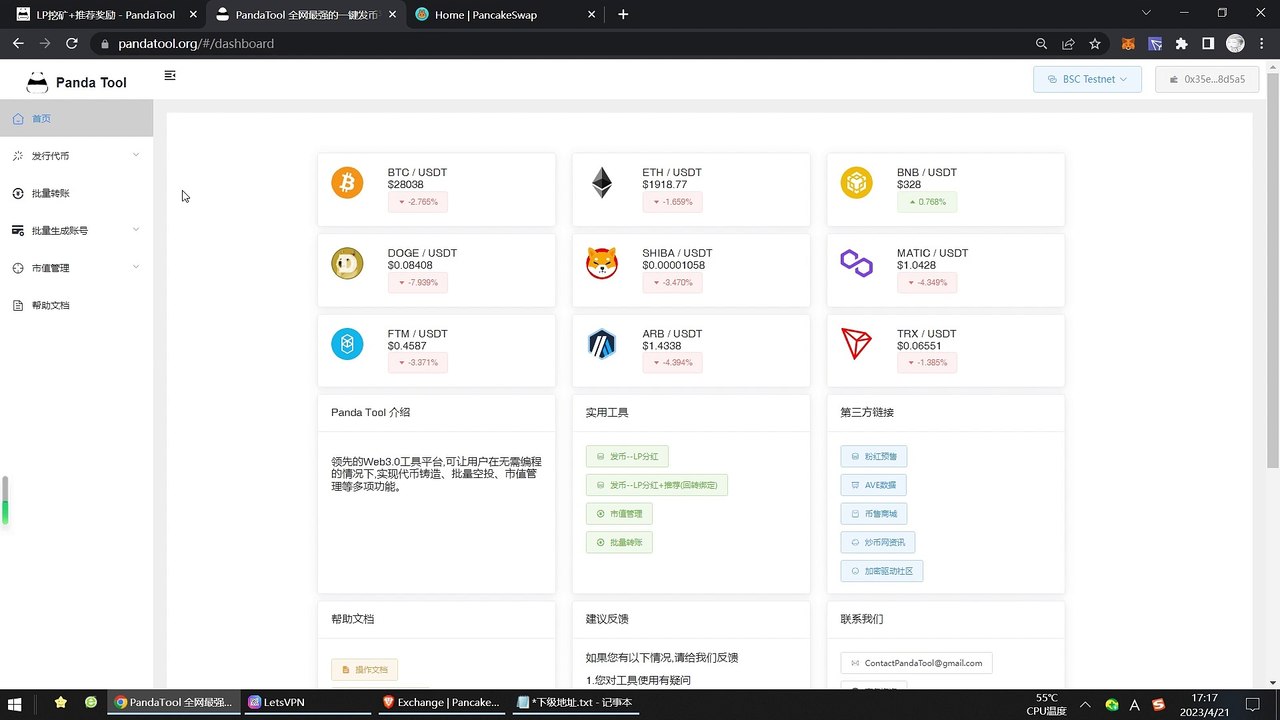Viewport: 1280px width, 720px height.
Task: Click the Tron TRX icon
Action: pyautogui.click(x=856, y=344)
